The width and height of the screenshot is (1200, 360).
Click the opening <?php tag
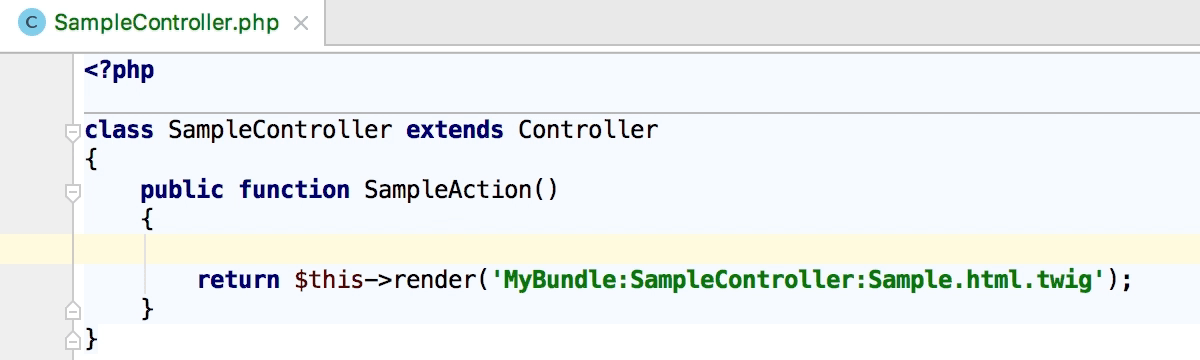(120, 71)
